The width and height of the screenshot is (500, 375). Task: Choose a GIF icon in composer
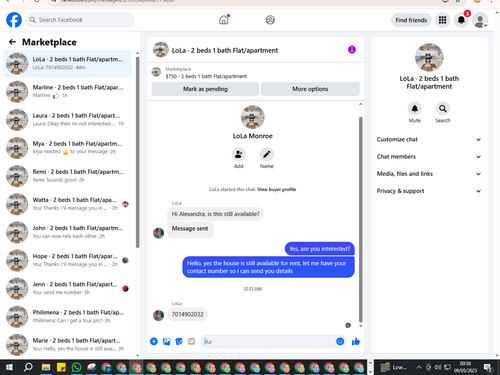[191, 341]
